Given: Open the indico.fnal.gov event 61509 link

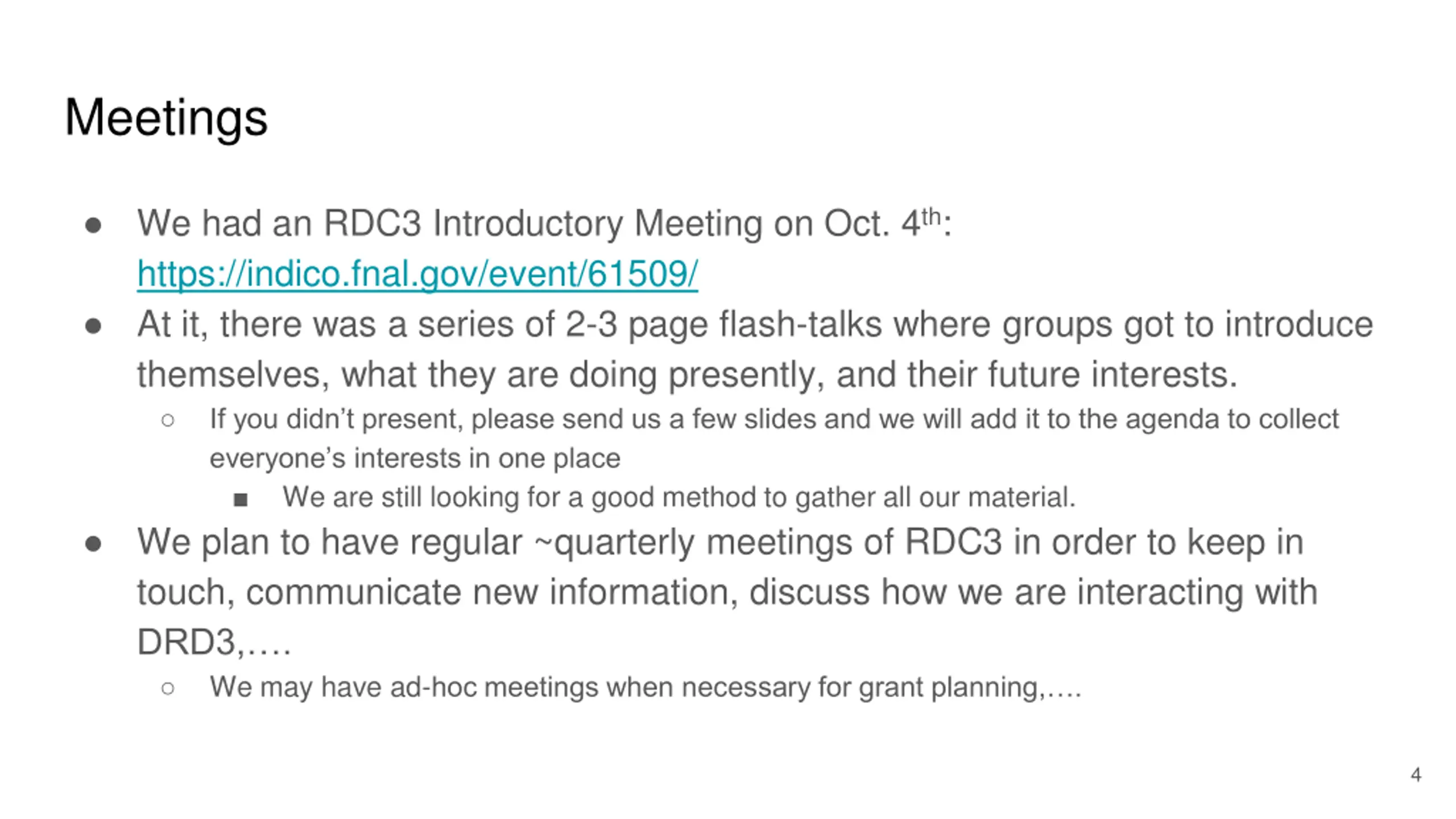Looking at the screenshot, I should click(417, 274).
